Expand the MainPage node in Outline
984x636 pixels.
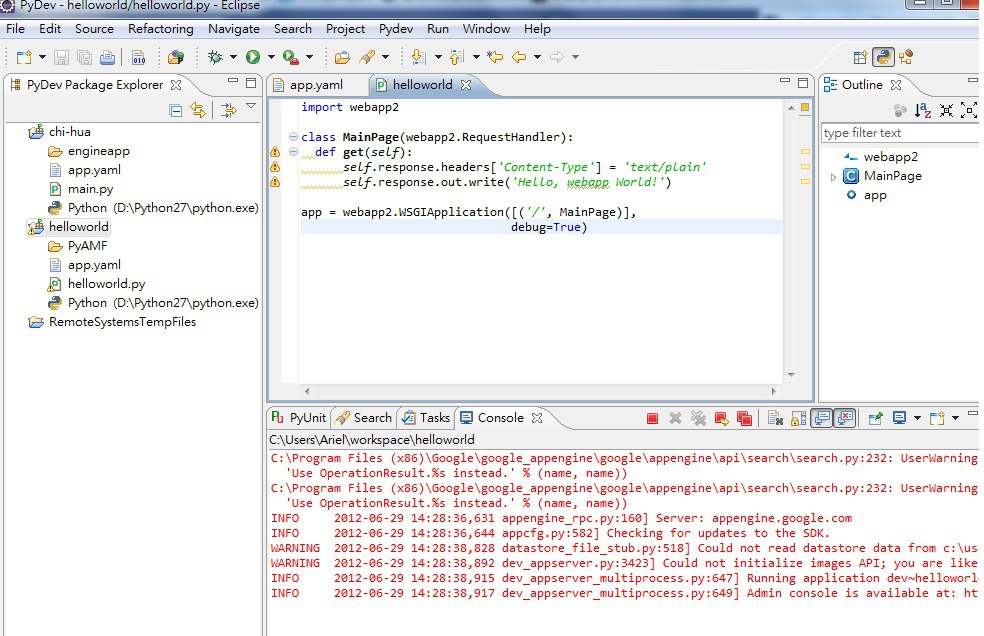click(x=834, y=177)
